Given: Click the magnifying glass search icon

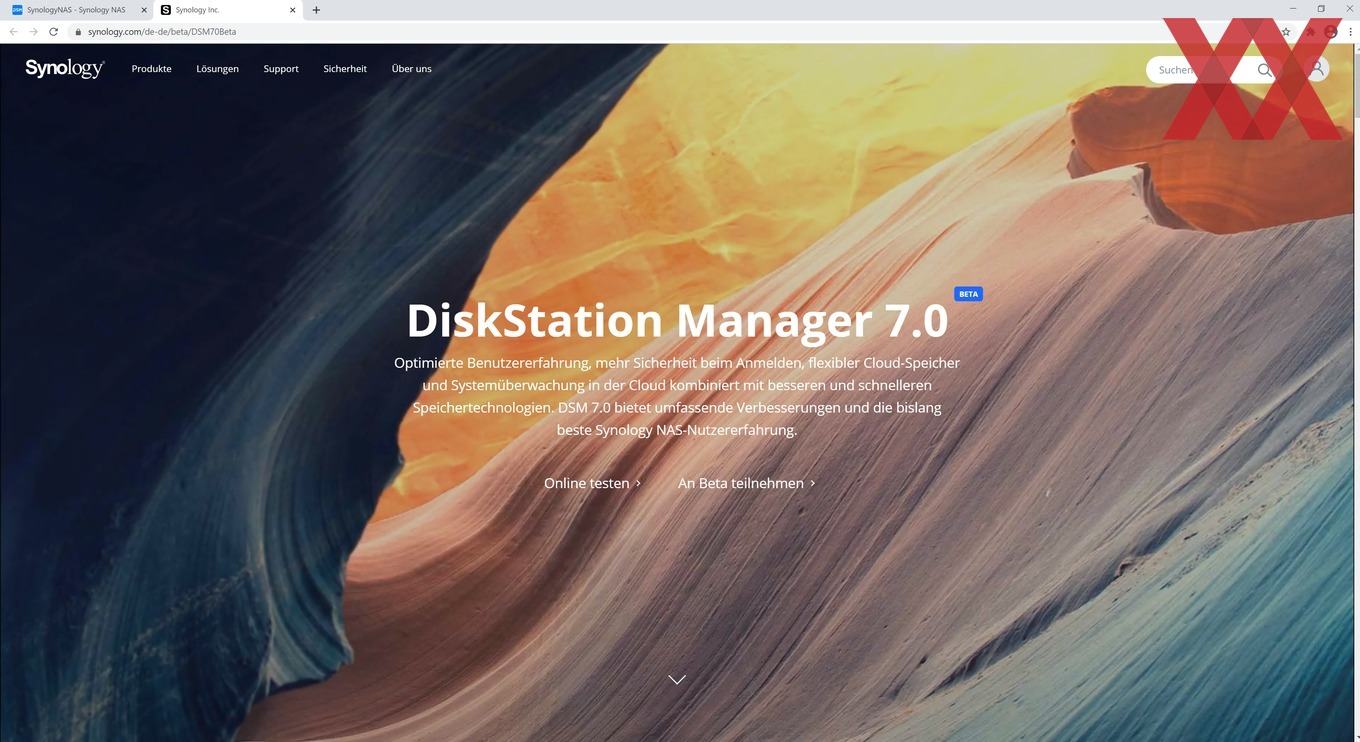Looking at the screenshot, I should [1265, 70].
